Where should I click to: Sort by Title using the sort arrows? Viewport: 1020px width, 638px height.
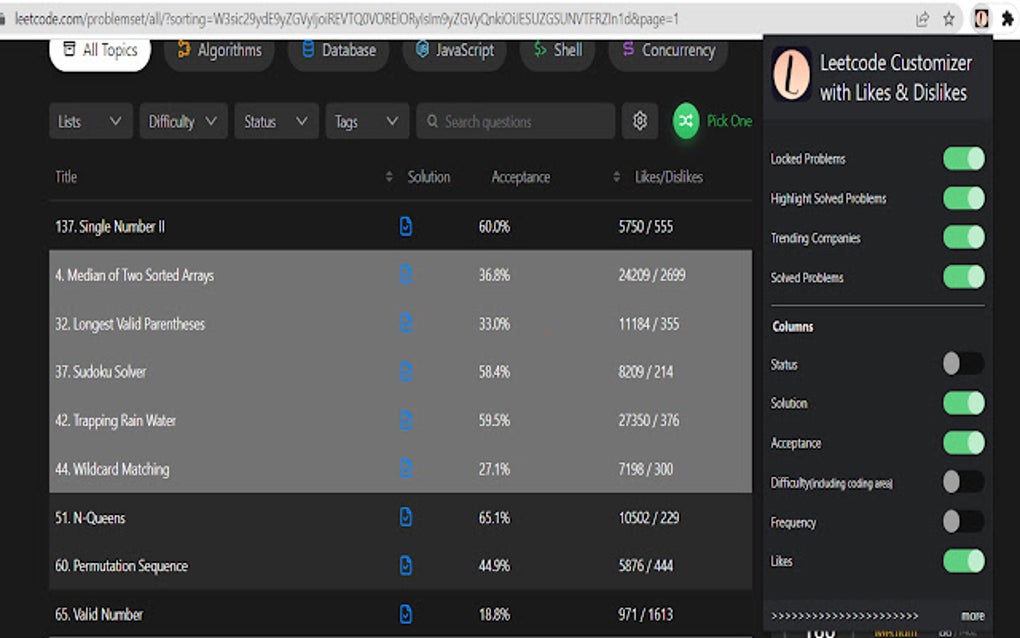point(389,177)
